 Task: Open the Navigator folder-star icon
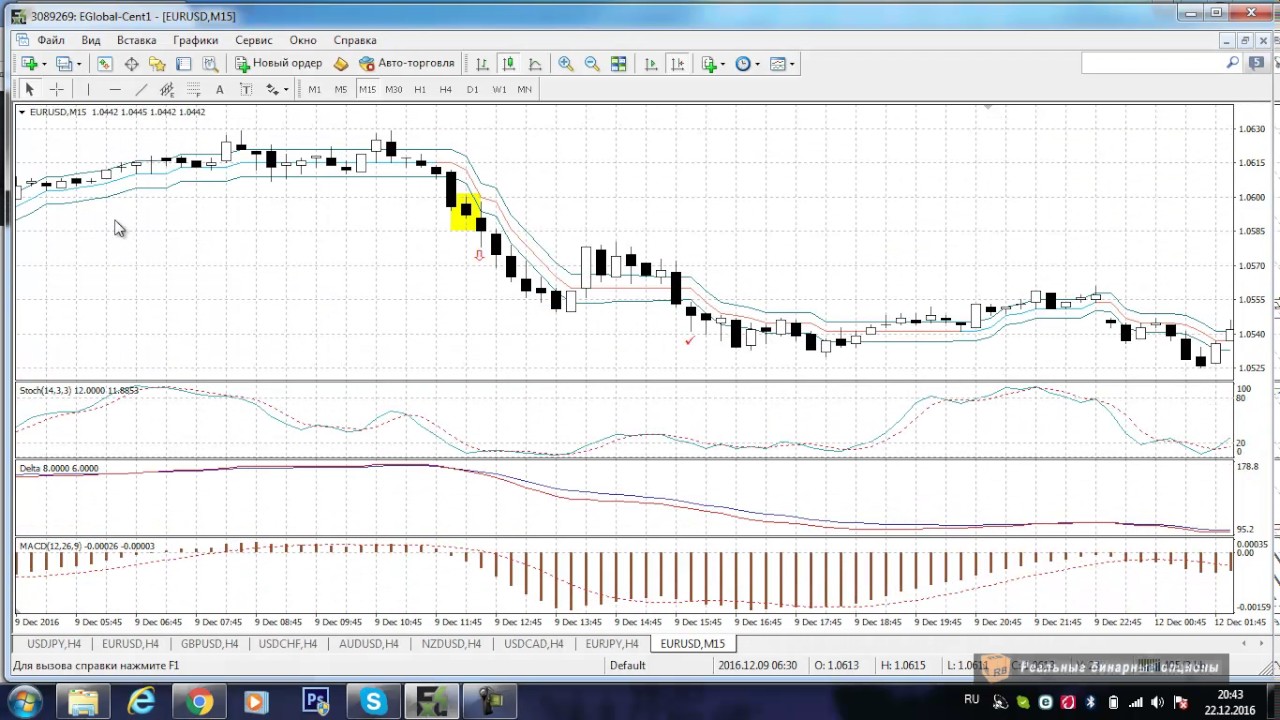coord(157,63)
